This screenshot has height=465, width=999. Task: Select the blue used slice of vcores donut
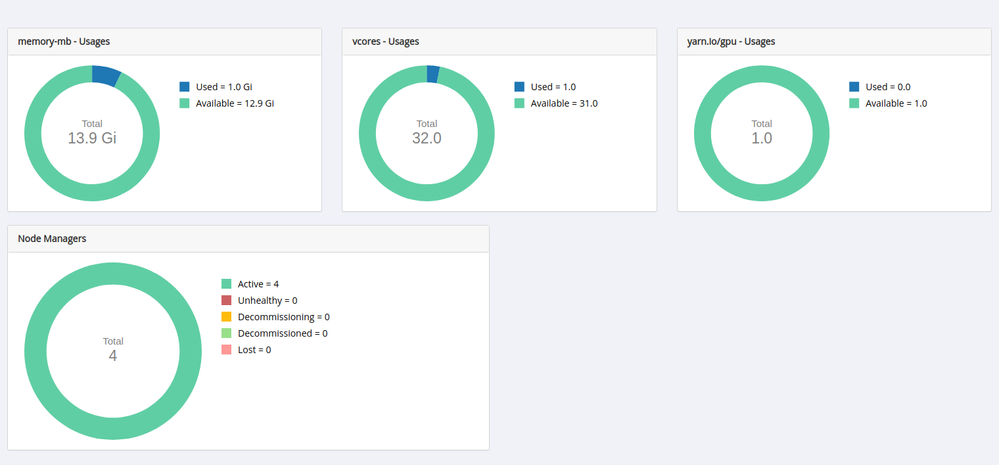(x=433, y=74)
